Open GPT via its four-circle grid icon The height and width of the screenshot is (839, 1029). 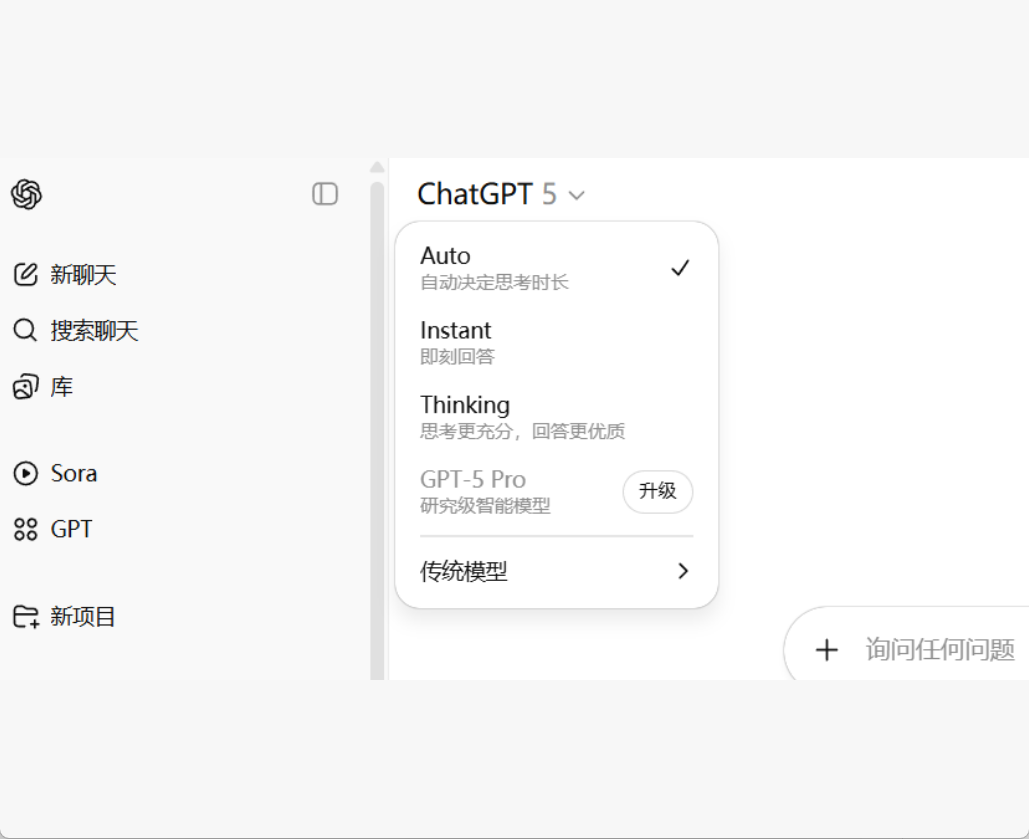25,529
